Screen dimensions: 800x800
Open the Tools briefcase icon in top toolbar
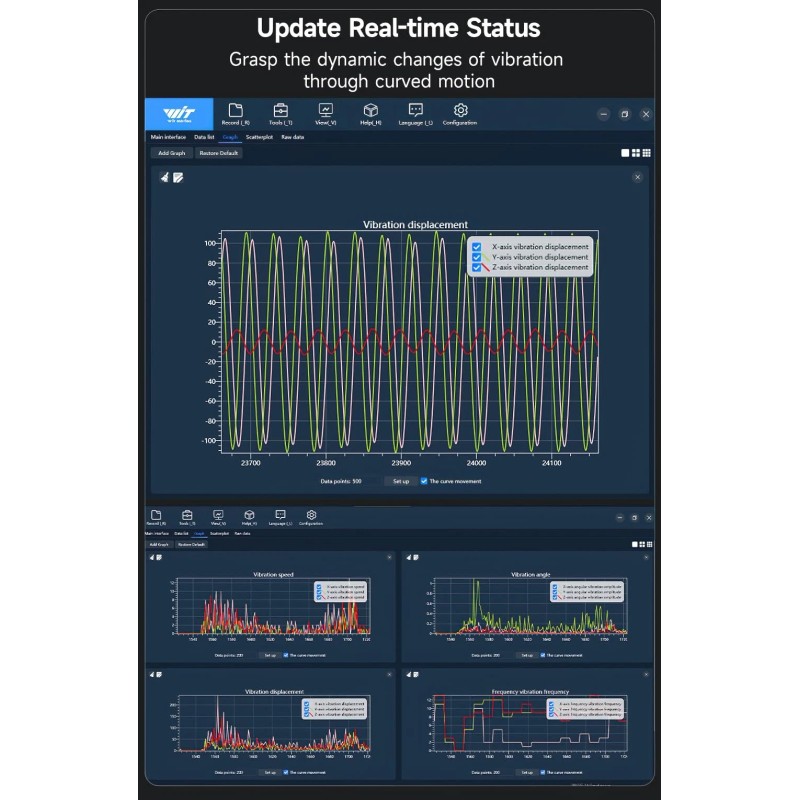[281, 111]
